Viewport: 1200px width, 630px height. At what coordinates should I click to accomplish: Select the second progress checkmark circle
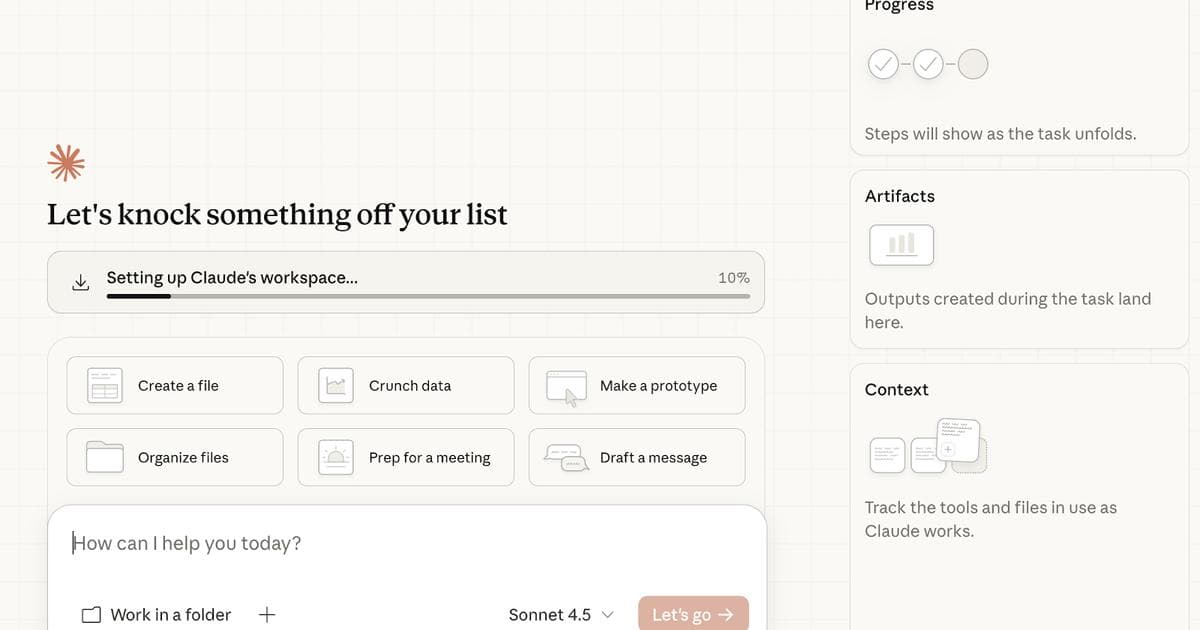928,63
